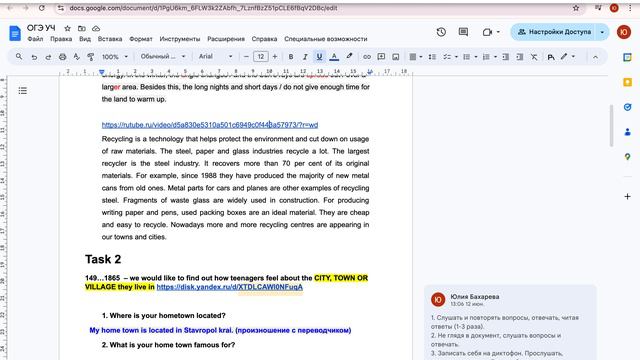The height and width of the screenshot is (360, 640).
Task: Open the Расширения menu
Action: coord(226,39)
